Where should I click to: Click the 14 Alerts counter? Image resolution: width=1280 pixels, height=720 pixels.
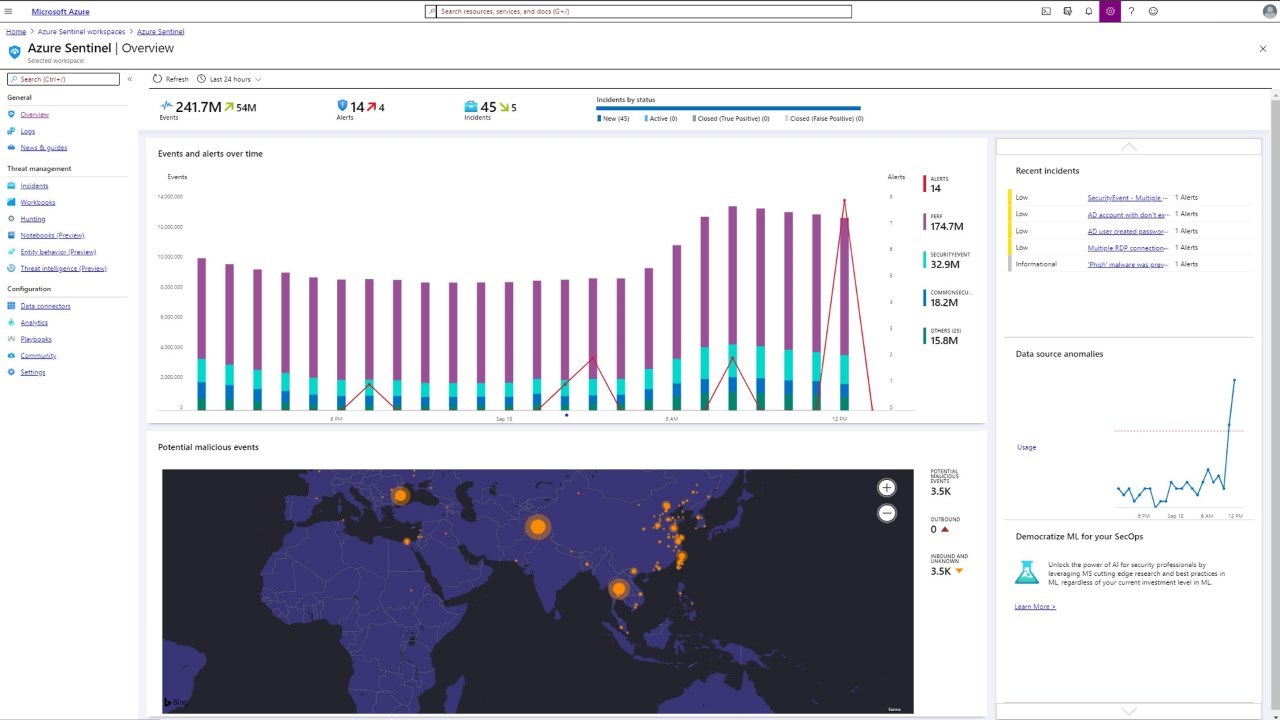(x=361, y=109)
